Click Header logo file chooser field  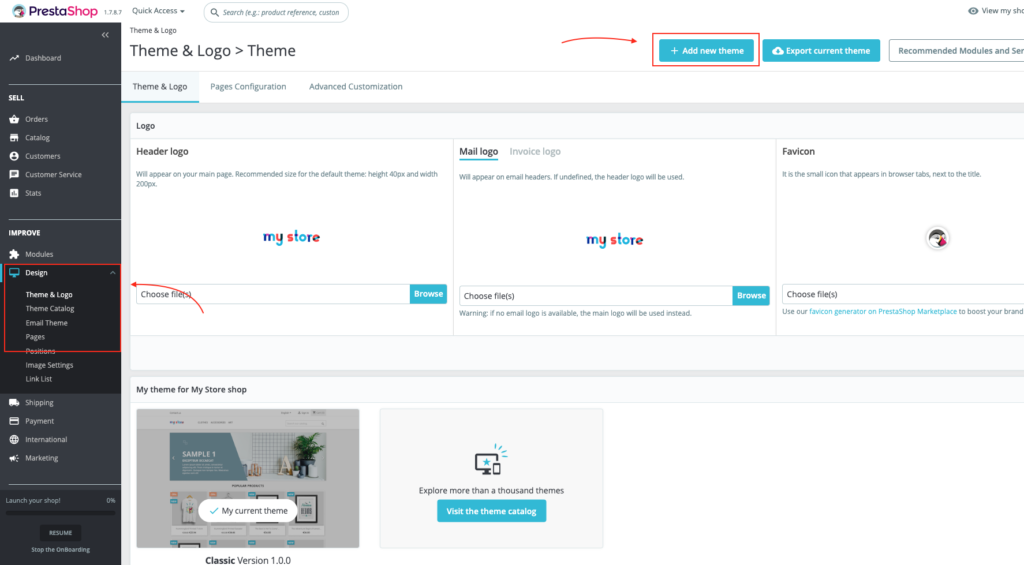coord(273,294)
